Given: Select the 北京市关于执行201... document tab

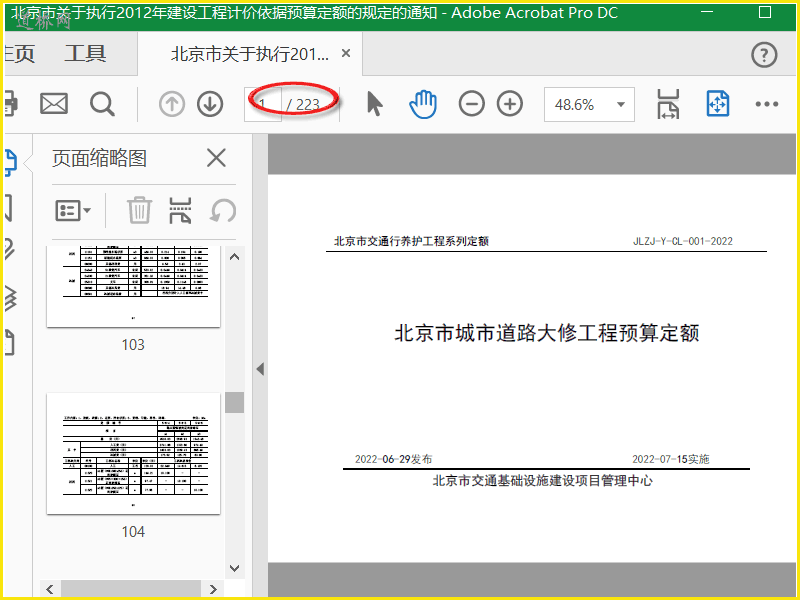Looking at the screenshot, I should point(249,54).
